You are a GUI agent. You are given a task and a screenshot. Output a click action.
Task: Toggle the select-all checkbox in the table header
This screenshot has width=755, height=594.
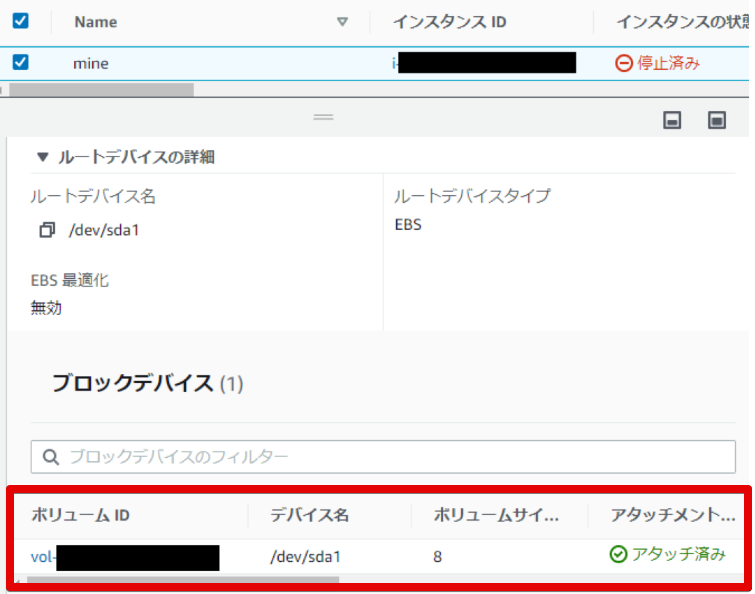click(20, 21)
